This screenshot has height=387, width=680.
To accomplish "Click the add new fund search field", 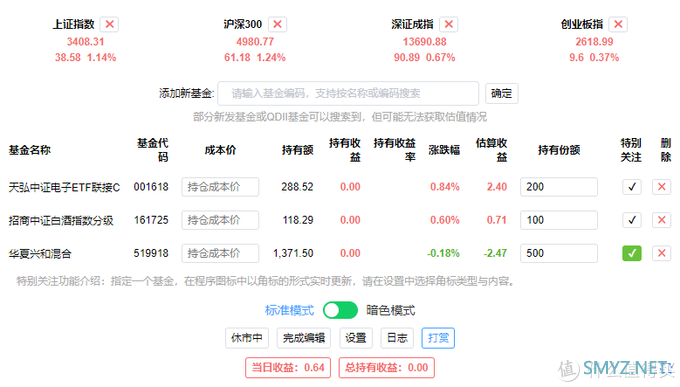I will pos(348,93).
